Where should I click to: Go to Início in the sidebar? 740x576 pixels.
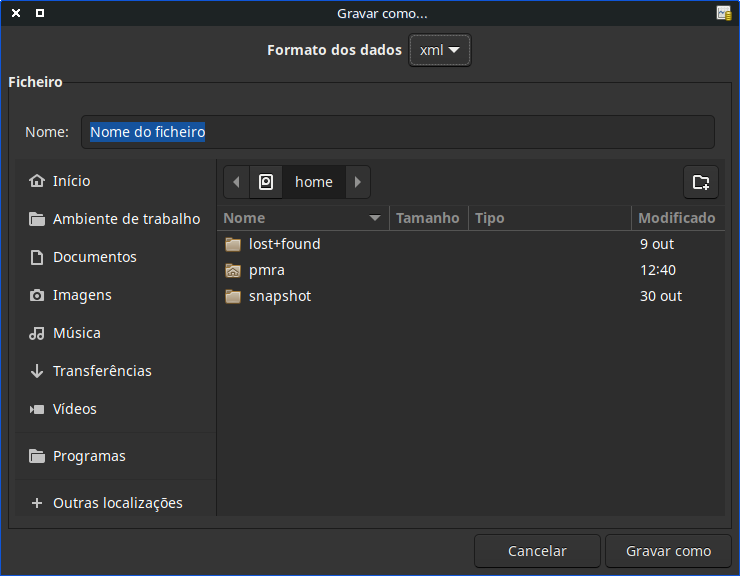(116, 181)
